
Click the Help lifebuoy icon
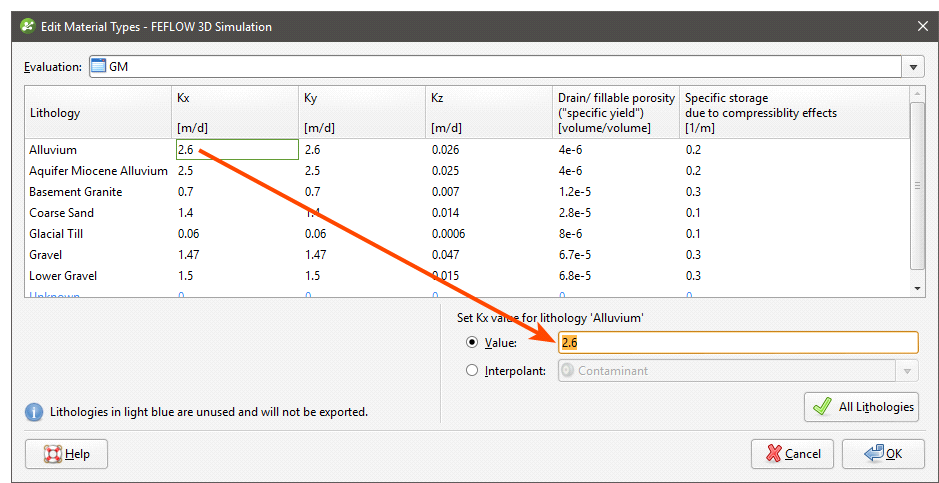click(53, 454)
